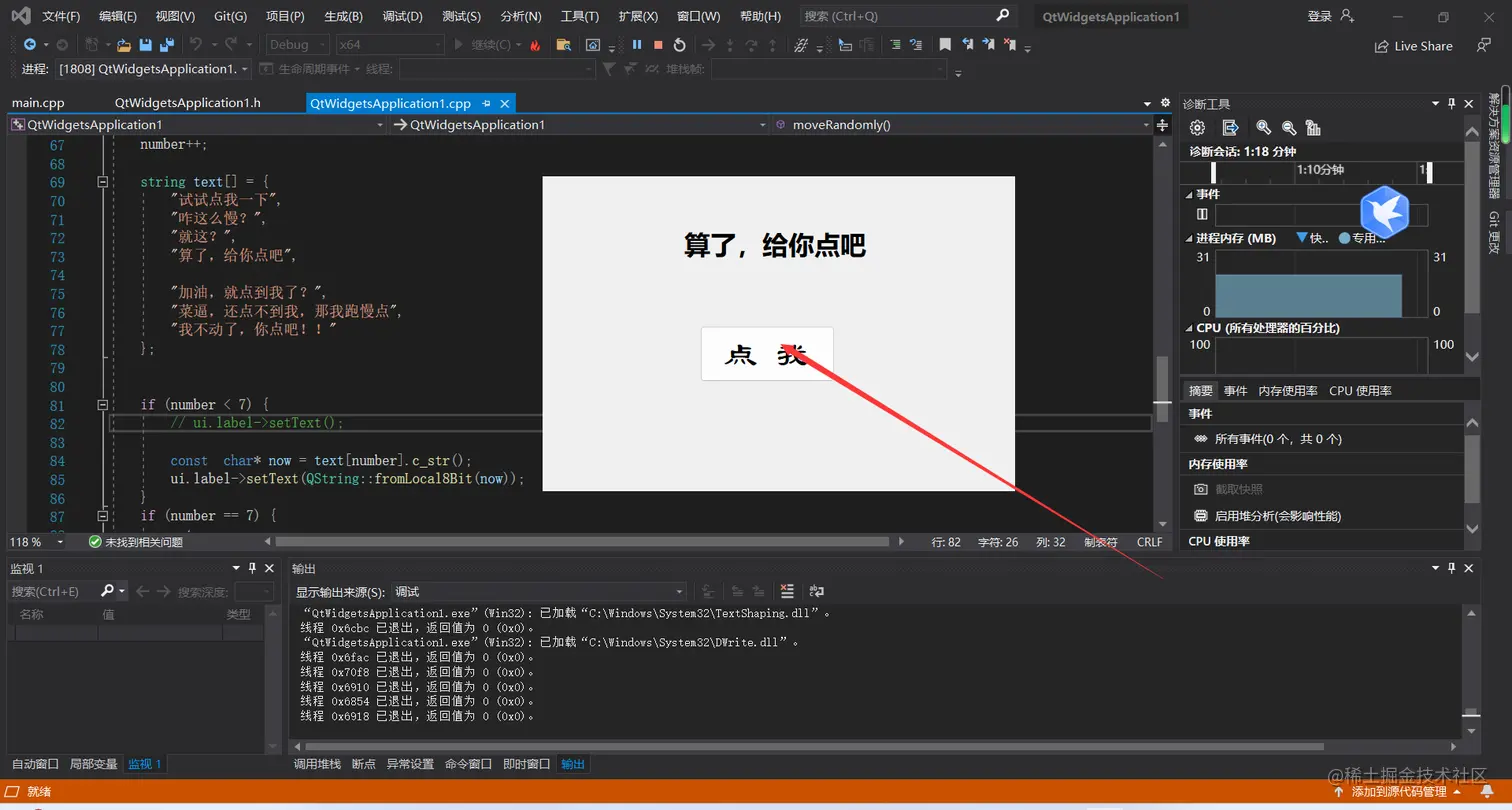Click the diagnostic tools export icon

(x=1231, y=128)
